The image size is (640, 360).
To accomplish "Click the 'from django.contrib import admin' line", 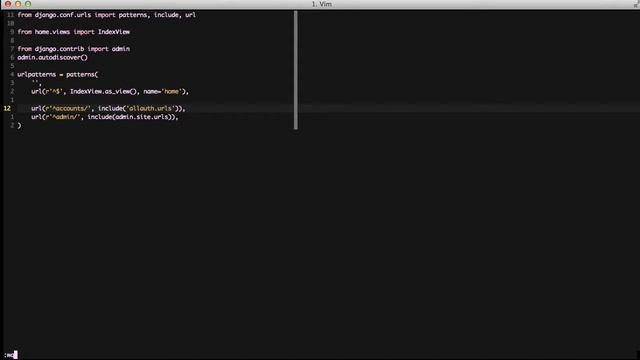I will pos(73,49).
